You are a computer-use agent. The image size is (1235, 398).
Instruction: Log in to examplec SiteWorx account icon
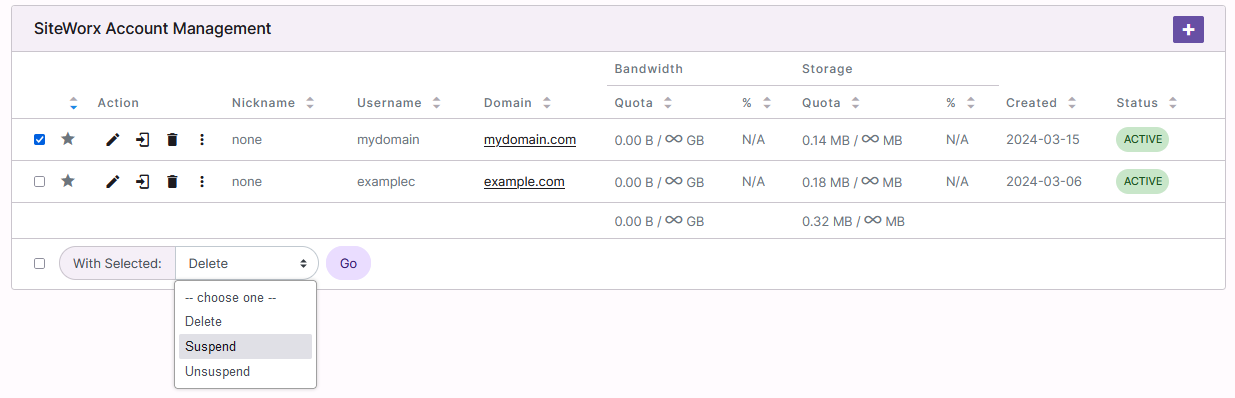[x=143, y=182]
